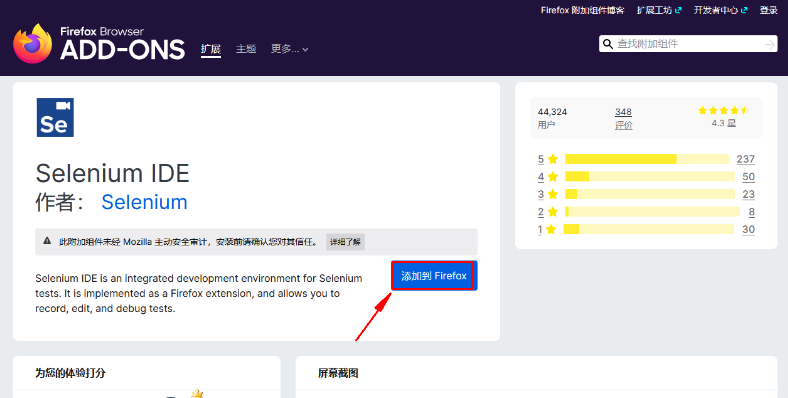Click the search magnifier icon
This screenshot has height=398, width=788.
pos(608,44)
